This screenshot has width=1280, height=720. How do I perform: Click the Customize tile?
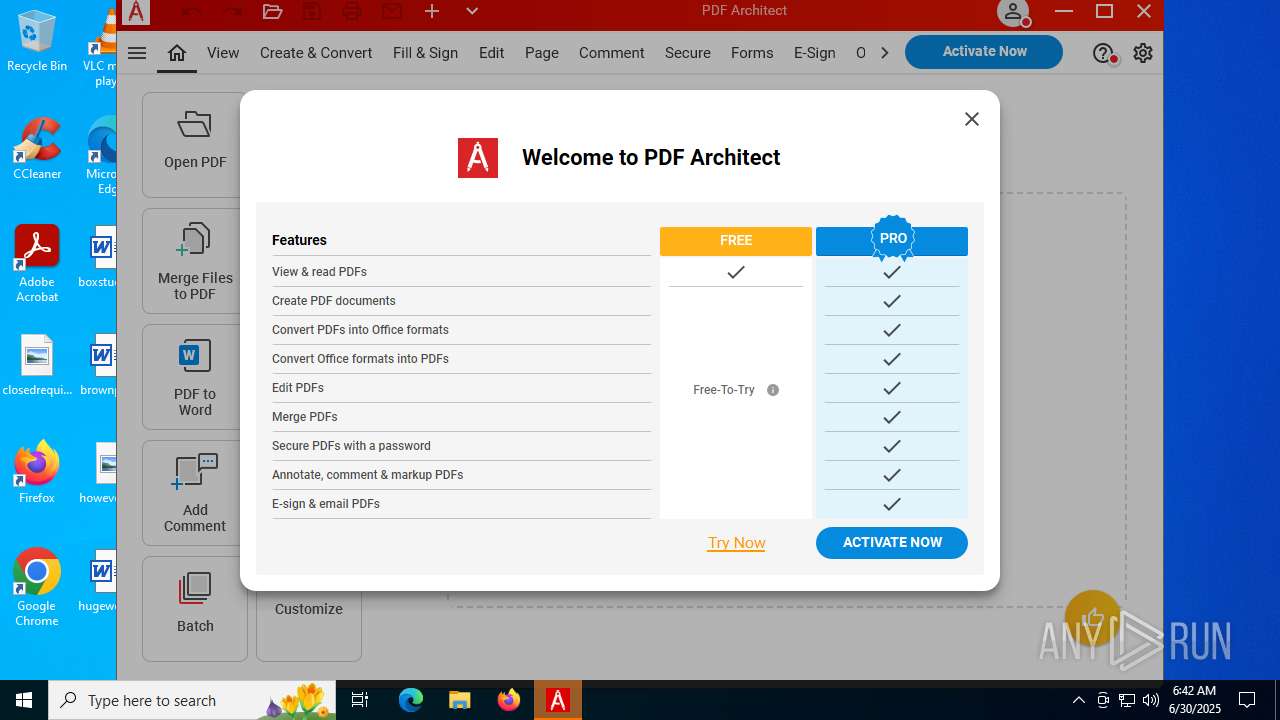309,609
